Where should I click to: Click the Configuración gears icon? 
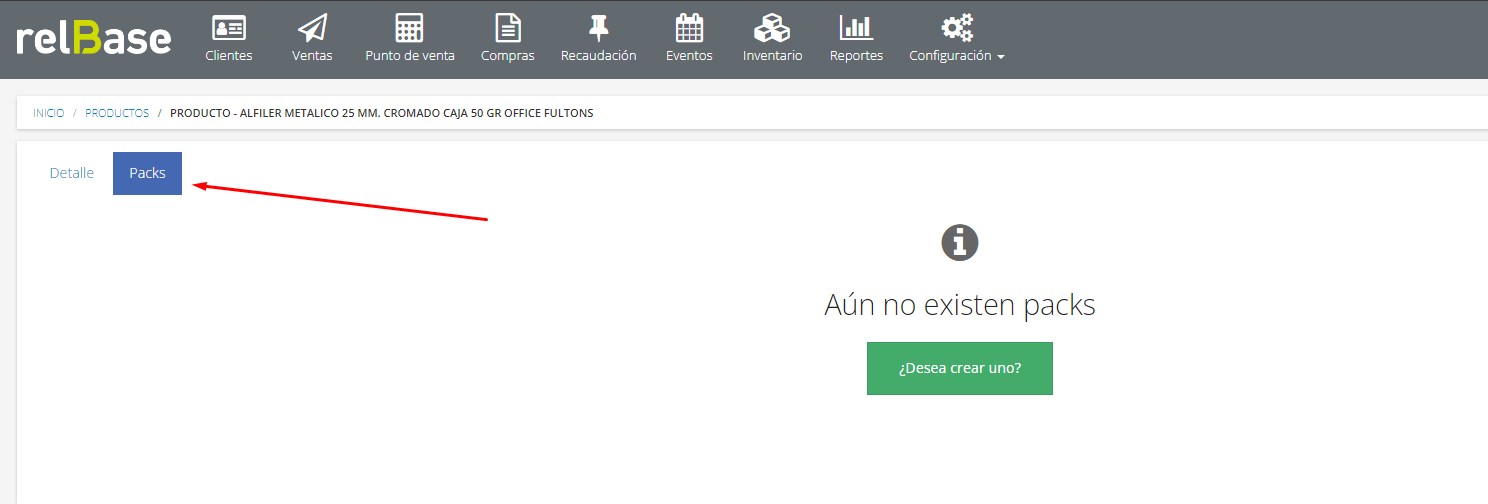click(x=957, y=27)
